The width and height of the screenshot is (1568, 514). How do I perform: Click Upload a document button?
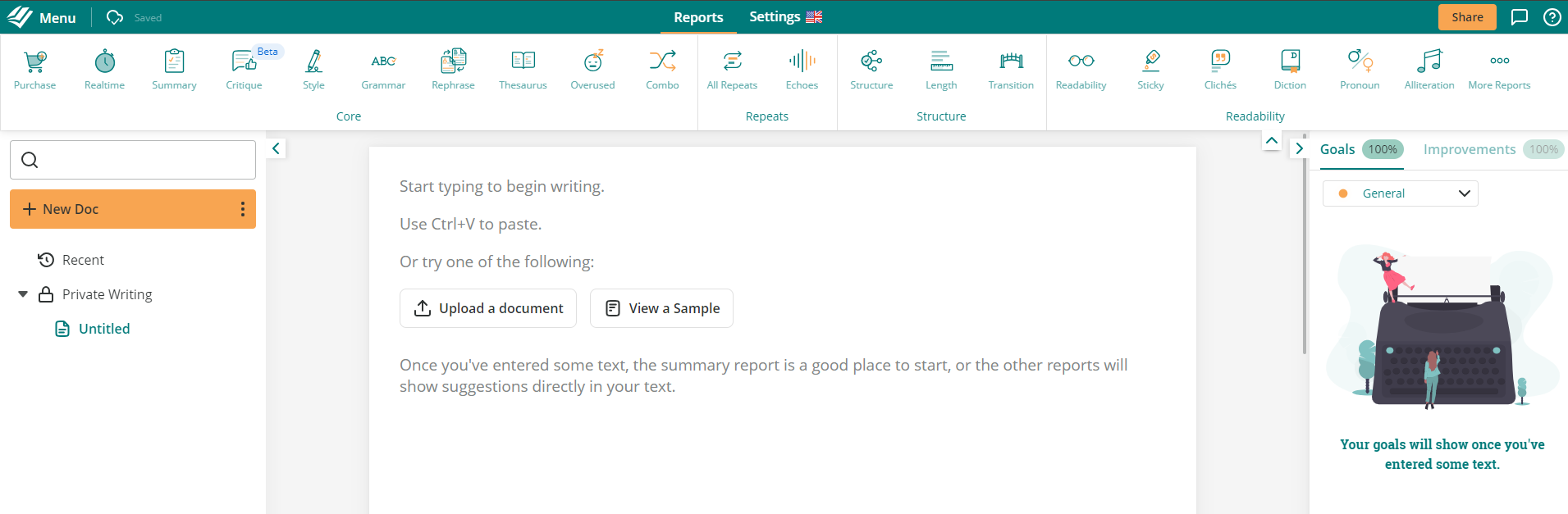click(488, 308)
